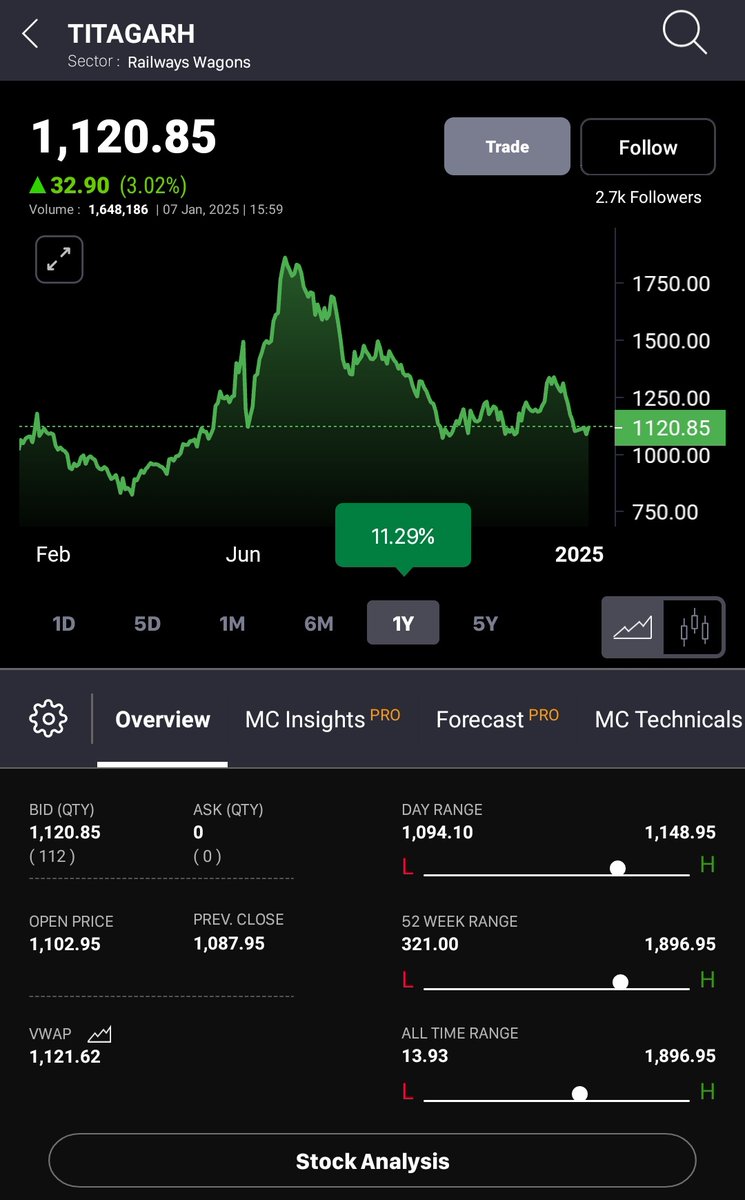This screenshot has width=745, height=1200.
Task: Click the prev. close 1,087.95 value
Action: pyautogui.click(x=229, y=943)
